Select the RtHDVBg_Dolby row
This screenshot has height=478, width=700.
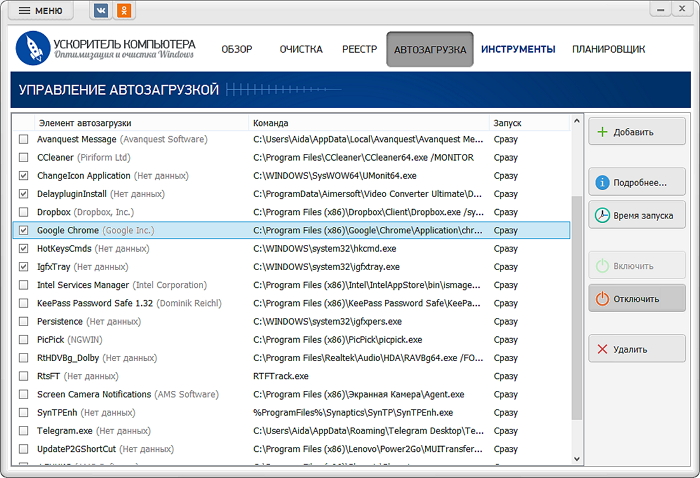click(x=291, y=358)
